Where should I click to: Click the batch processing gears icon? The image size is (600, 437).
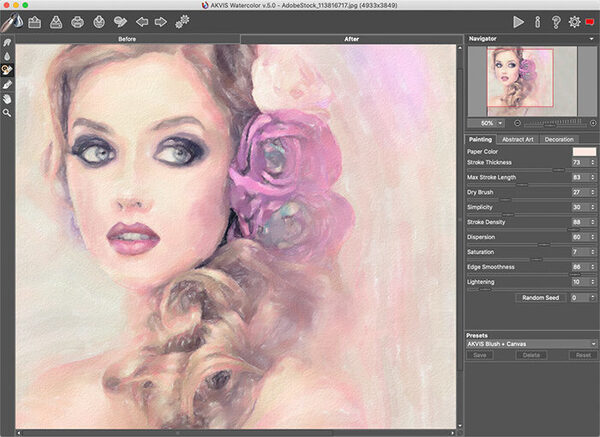(x=182, y=20)
